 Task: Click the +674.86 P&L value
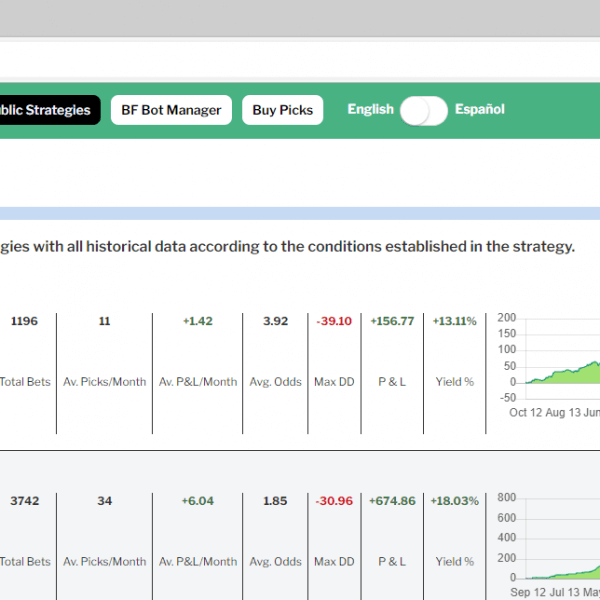[x=392, y=501]
